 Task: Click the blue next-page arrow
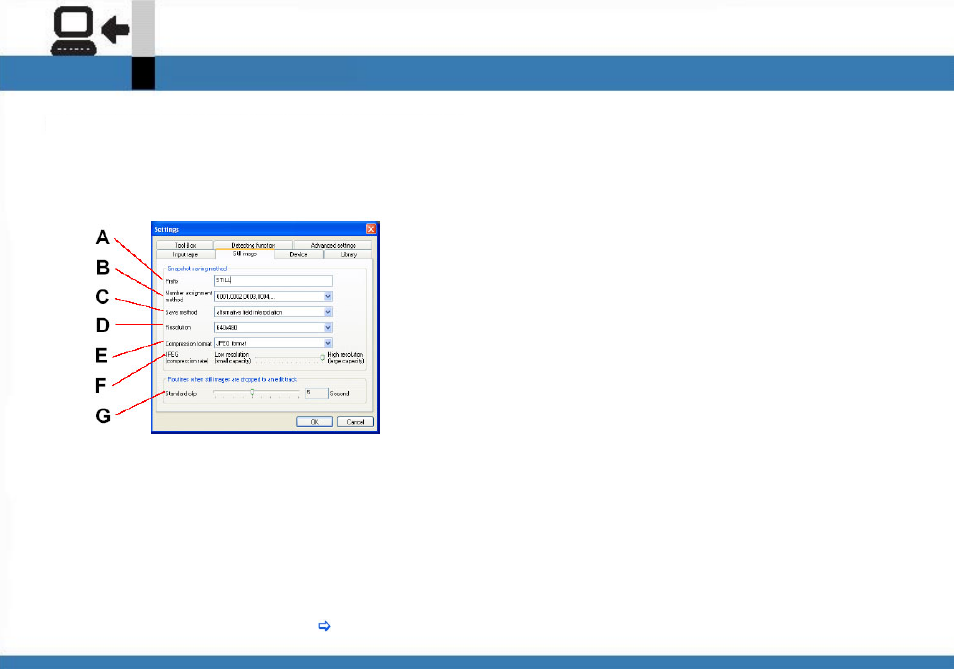point(324,626)
